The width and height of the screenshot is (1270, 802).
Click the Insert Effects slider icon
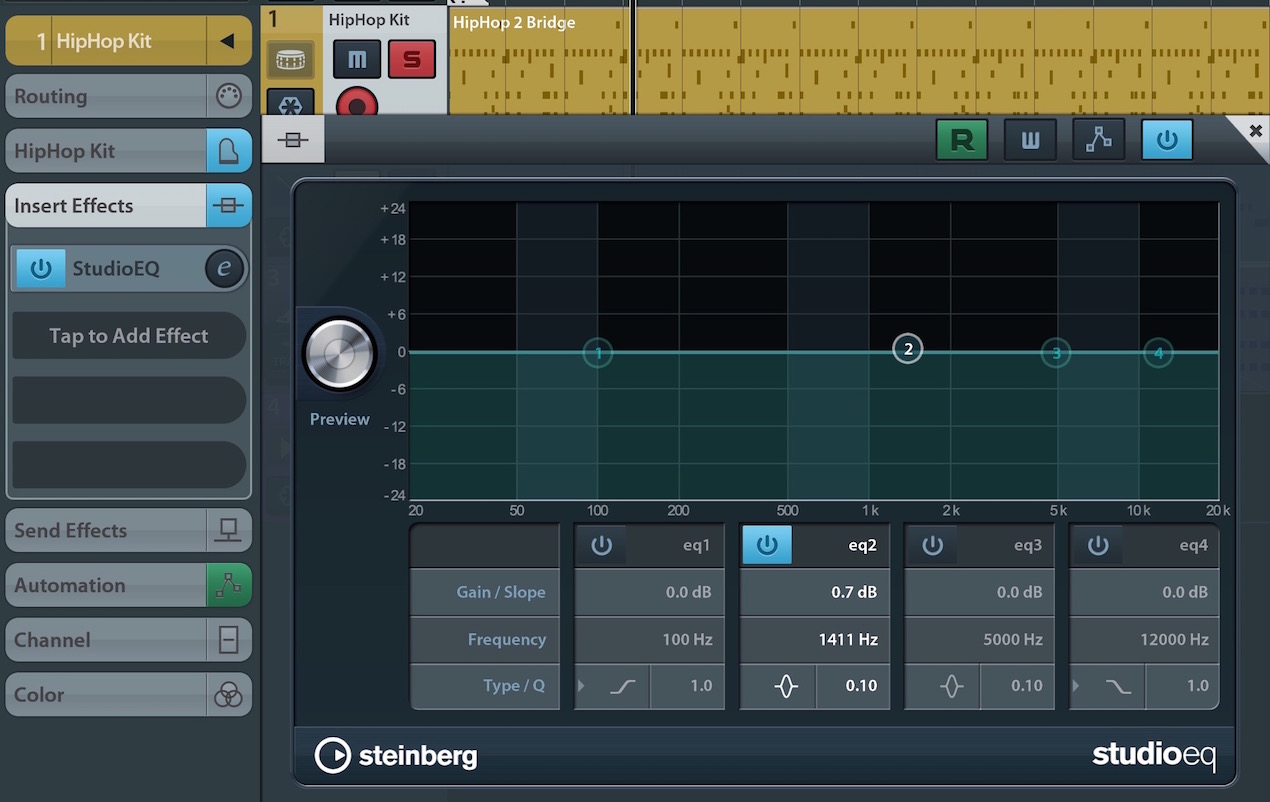tap(228, 205)
